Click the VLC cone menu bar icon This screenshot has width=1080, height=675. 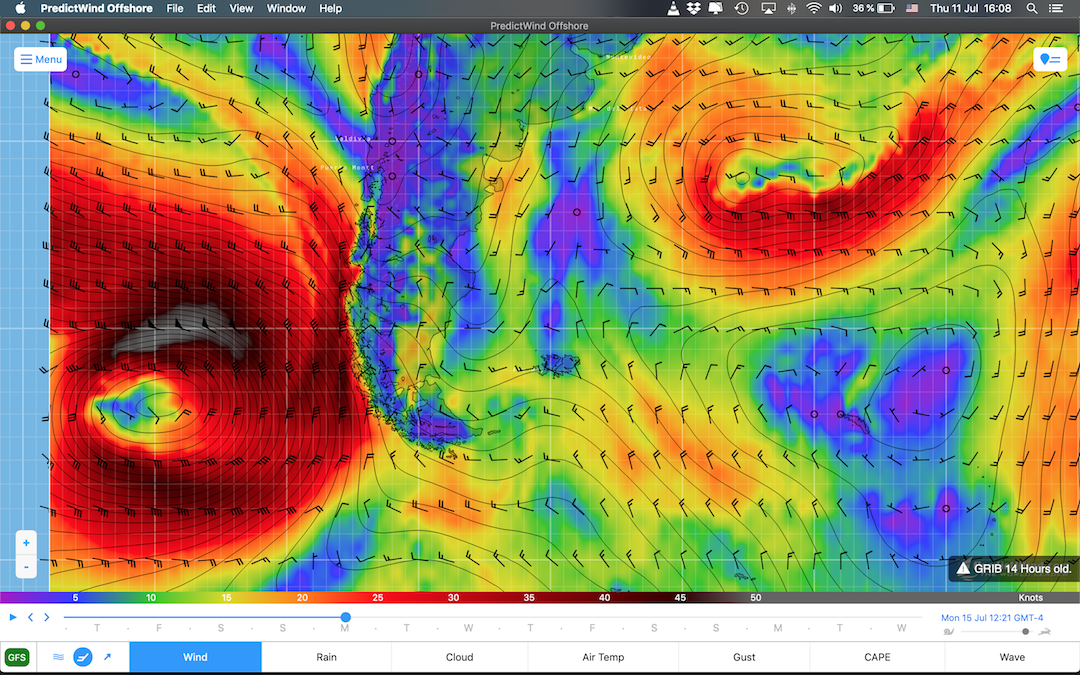click(x=674, y=8)
